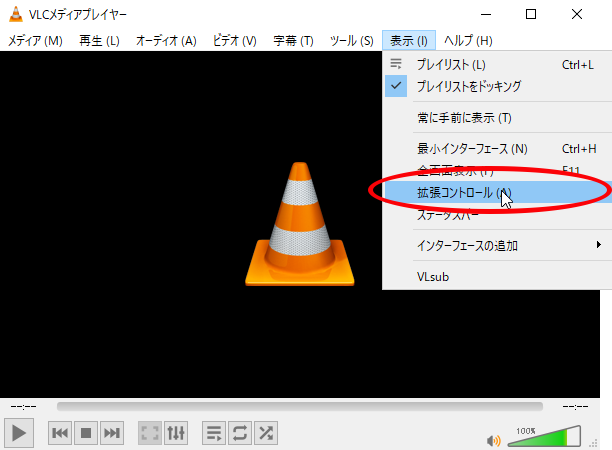This screenshot has height=450, width=612.
Task: Open the ツール (S) menu
Action: pos(350,40)
